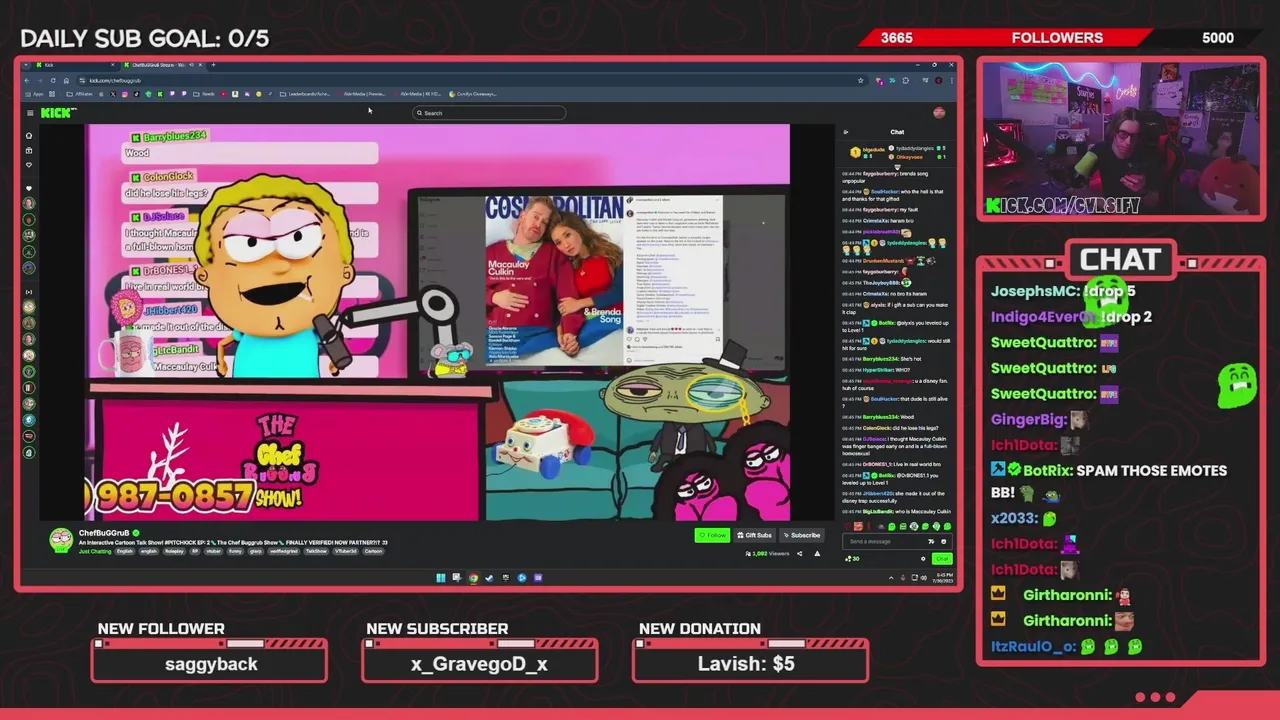Collapse chat with the arrow icon
This screenshot has height=720, width=1280.
pos(845,132)
